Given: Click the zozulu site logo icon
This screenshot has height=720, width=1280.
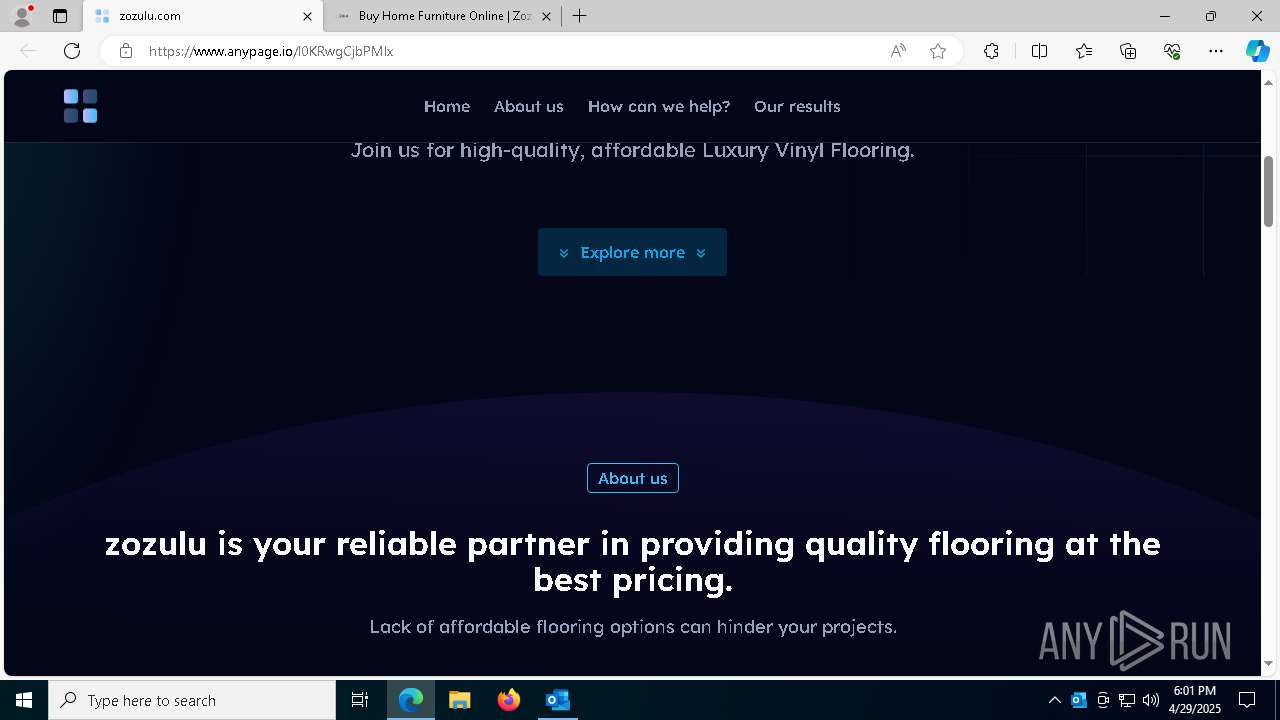Looking at the screenshot, I should coord(80,106).
